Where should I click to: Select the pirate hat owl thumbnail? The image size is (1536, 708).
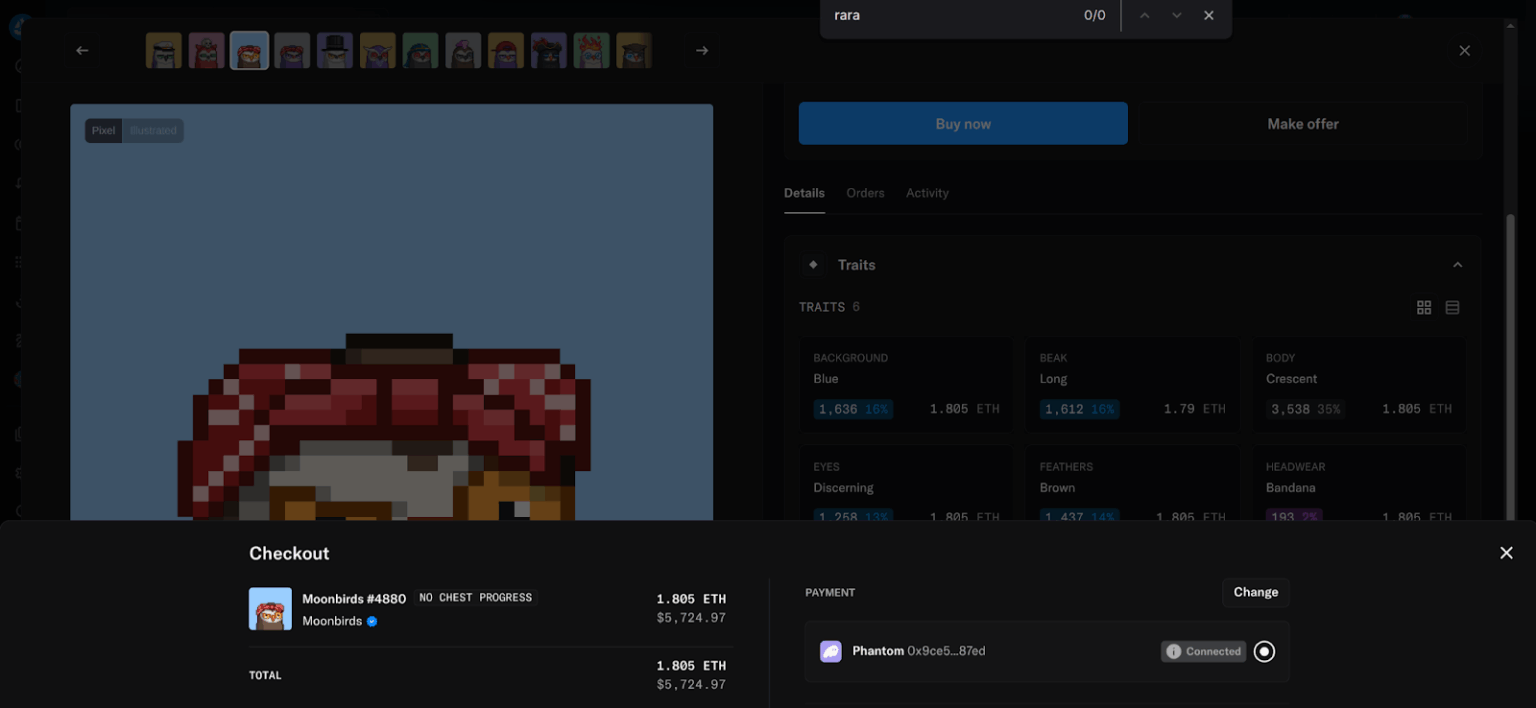coord(549,50)
